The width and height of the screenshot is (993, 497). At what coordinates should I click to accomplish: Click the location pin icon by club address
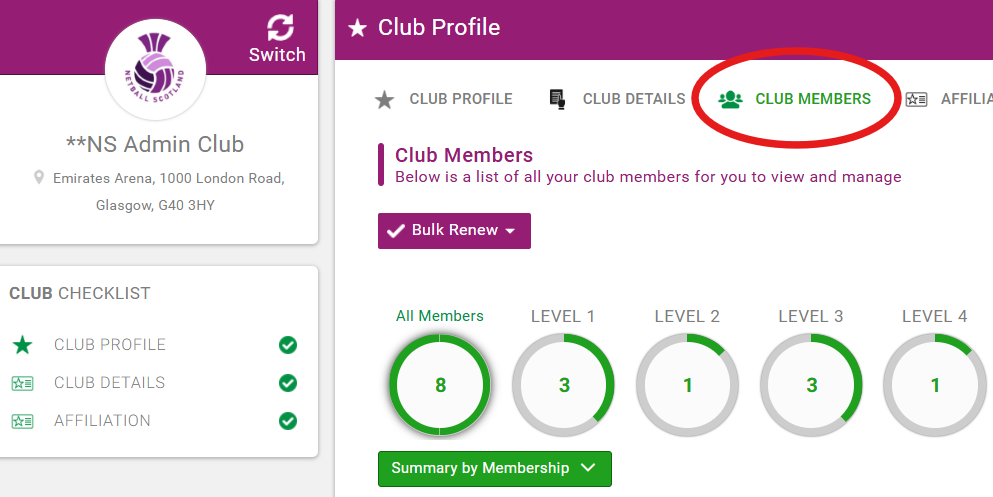[39, 178]
